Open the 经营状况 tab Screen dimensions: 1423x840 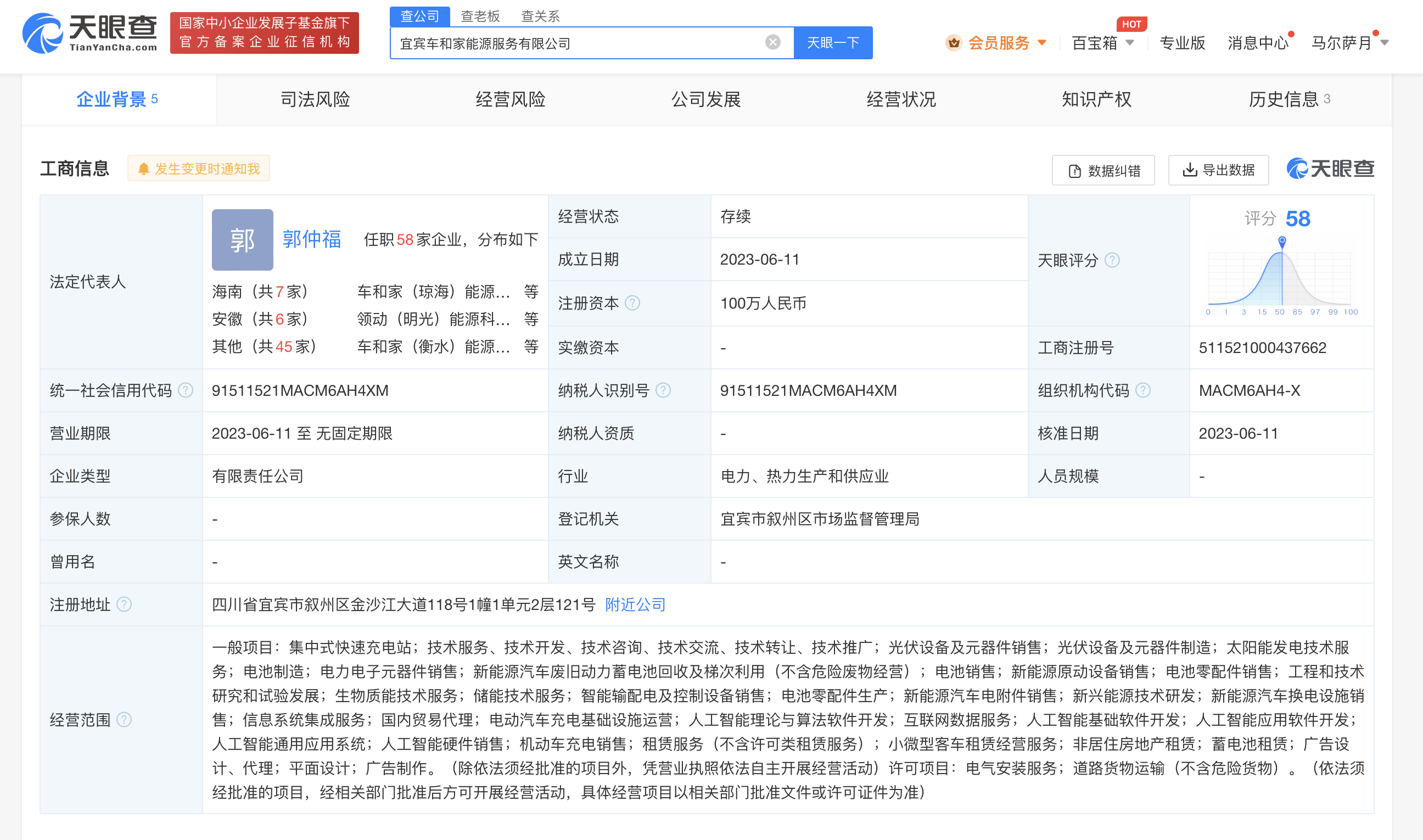(901, 99)
